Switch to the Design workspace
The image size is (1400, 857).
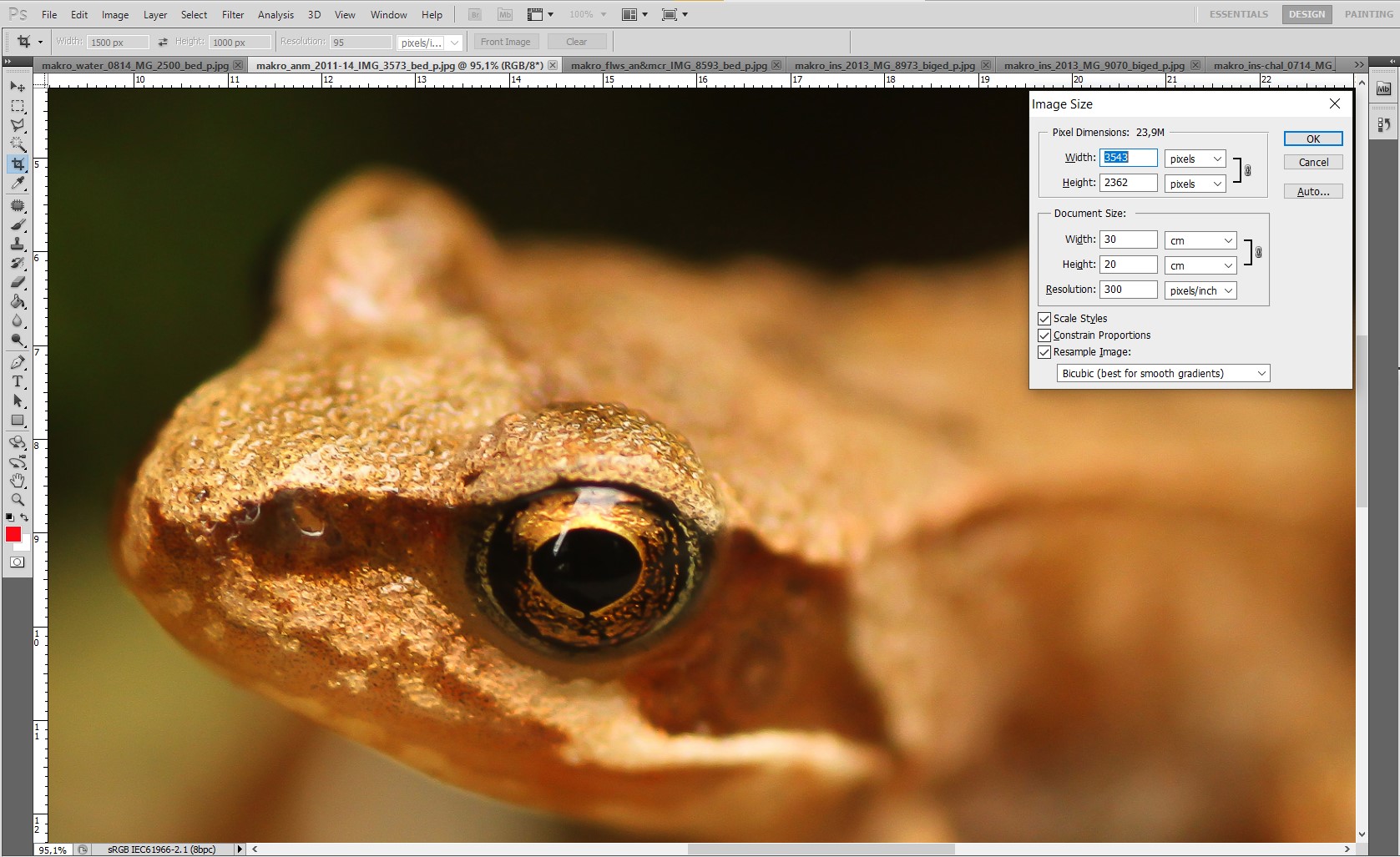click(1306, 14)
